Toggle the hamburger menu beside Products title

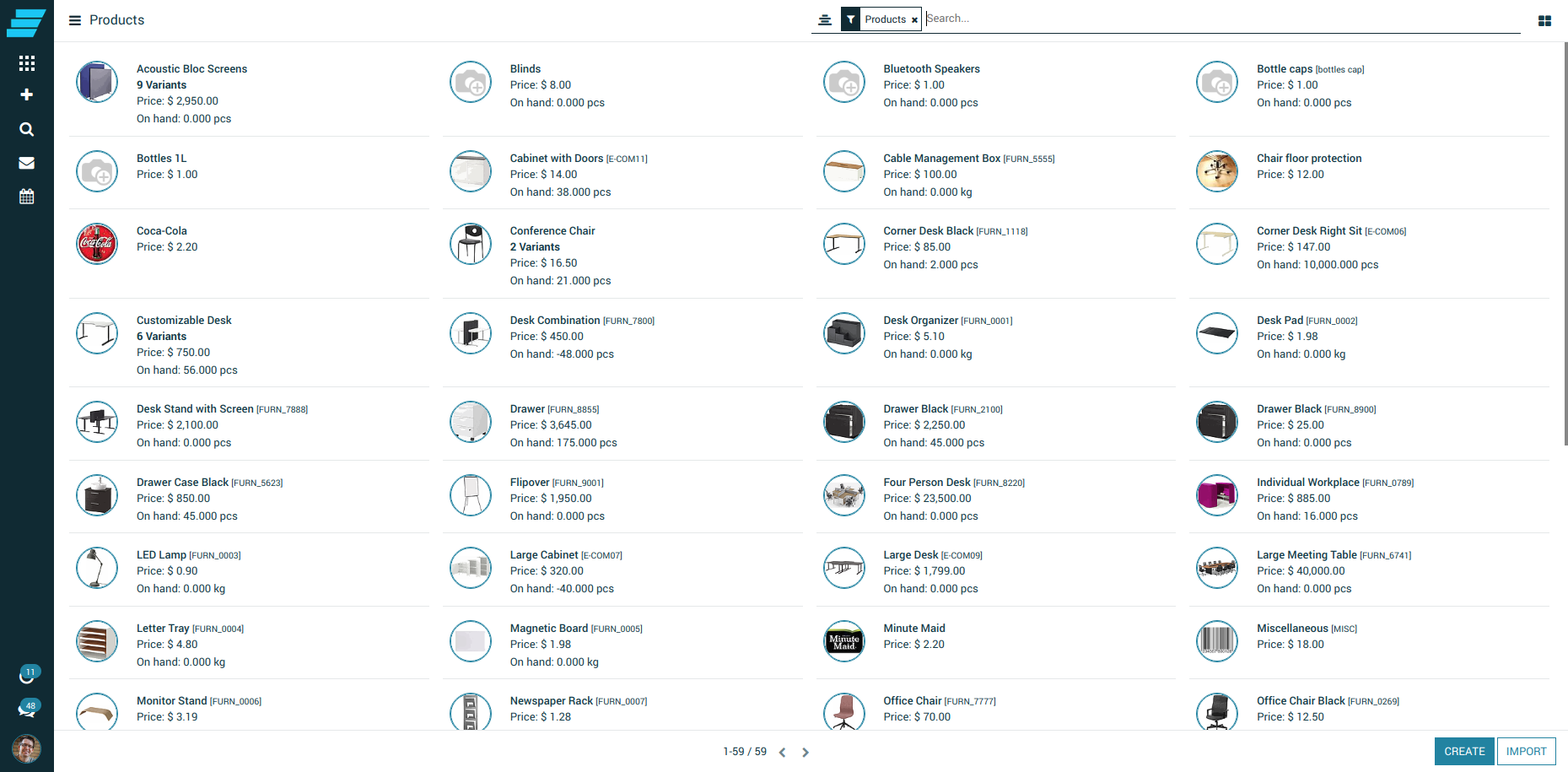[x=75, y=20]
